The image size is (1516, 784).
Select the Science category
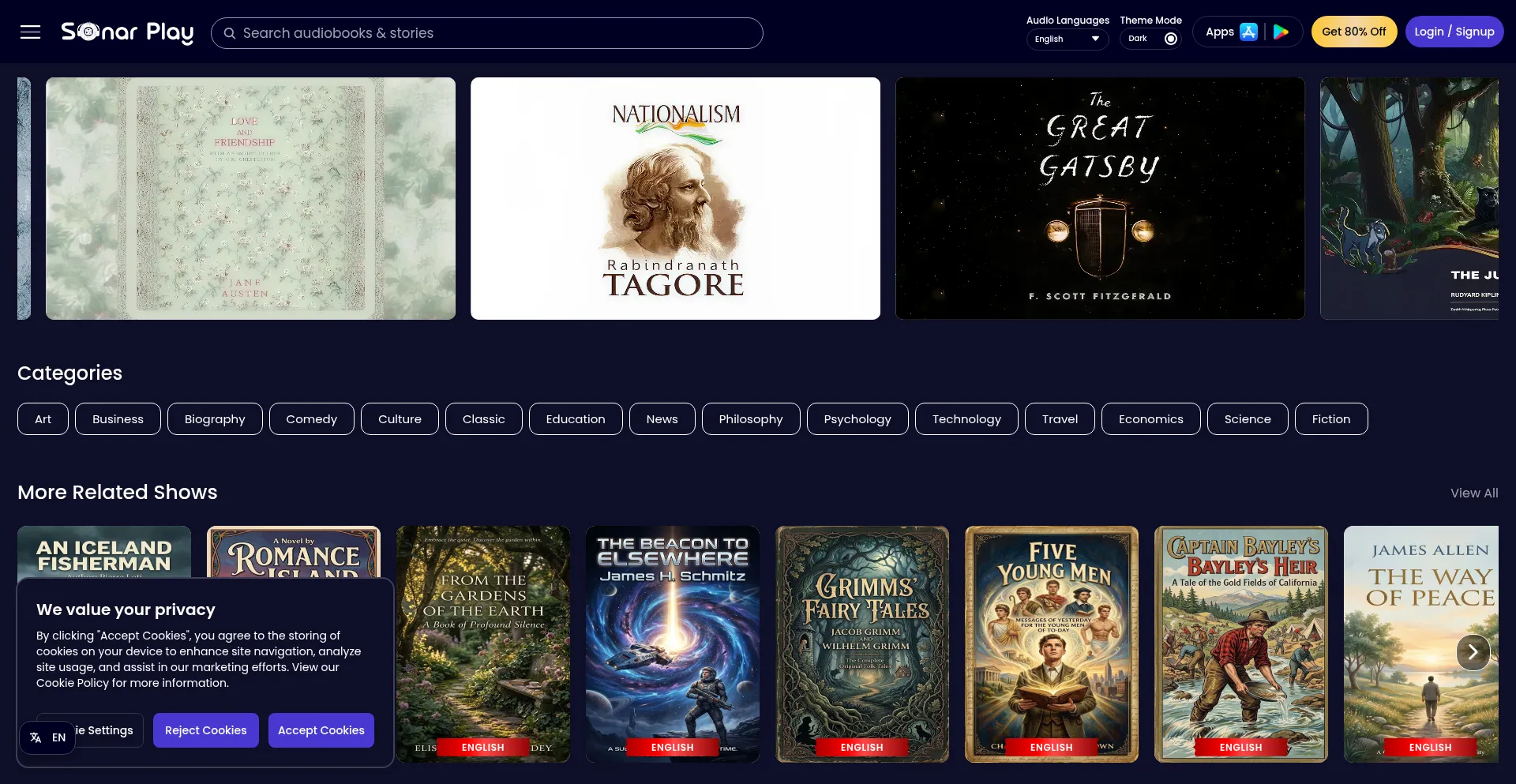[x=1248, y=419]
